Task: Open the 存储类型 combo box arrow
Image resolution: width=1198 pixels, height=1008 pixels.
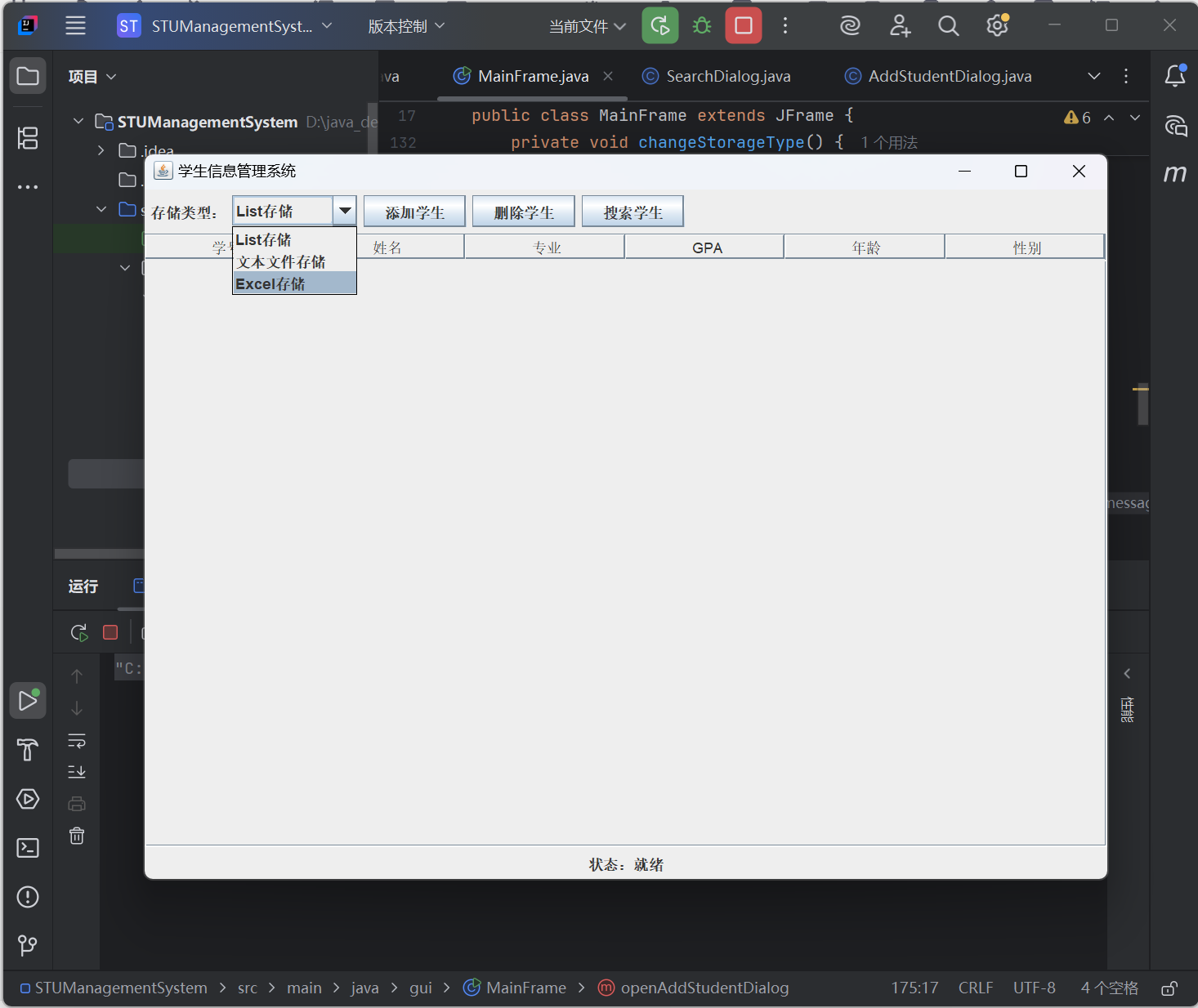Action: click(345, 211)
